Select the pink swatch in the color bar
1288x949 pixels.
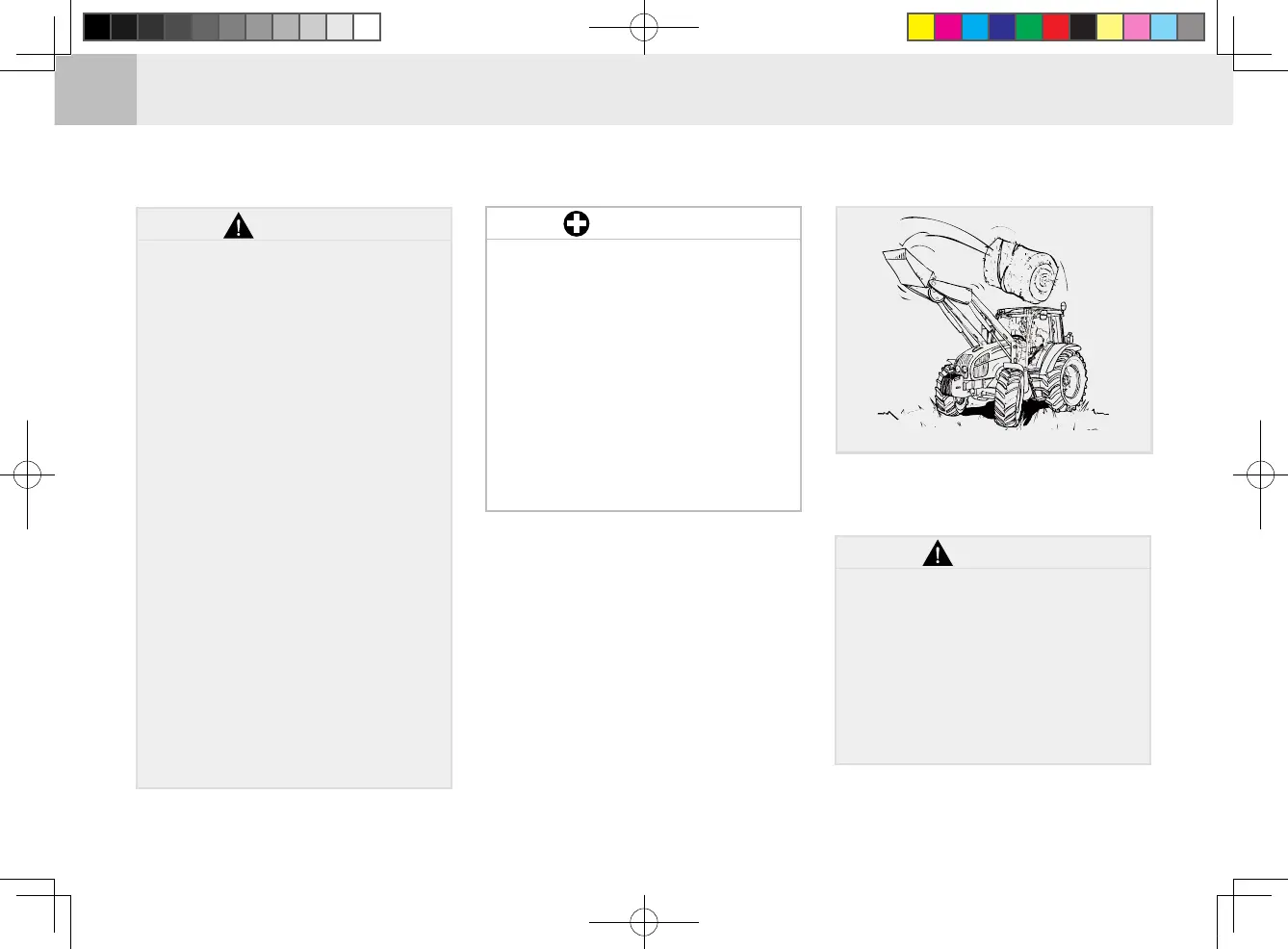click(x=1137, y=27)
